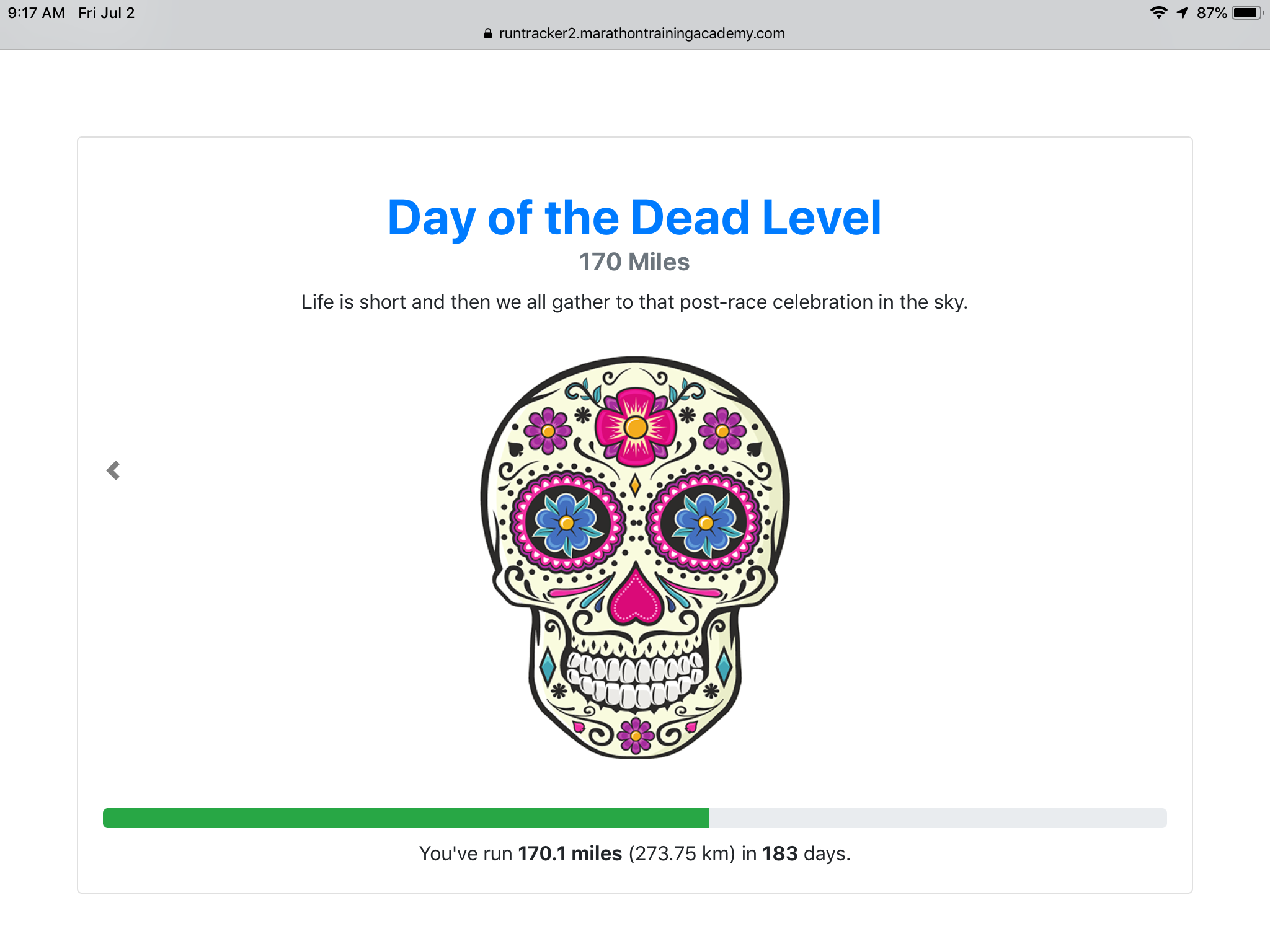Tap the lock icon beside the URL
Viewport: 1270px width, 952px height.
(x=488, y=33)
